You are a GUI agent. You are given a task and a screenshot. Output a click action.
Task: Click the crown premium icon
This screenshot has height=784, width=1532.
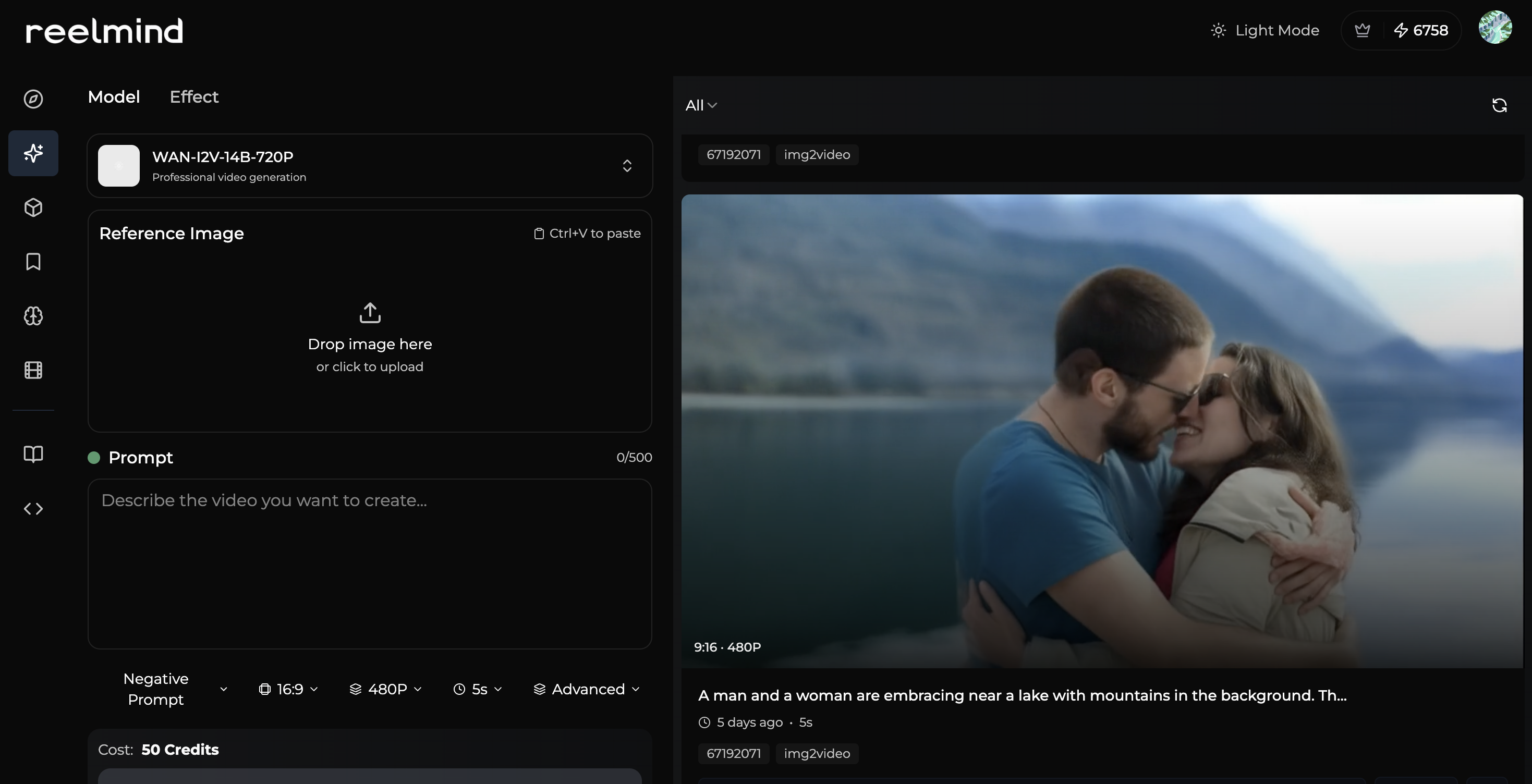(x=1362, y=30)
